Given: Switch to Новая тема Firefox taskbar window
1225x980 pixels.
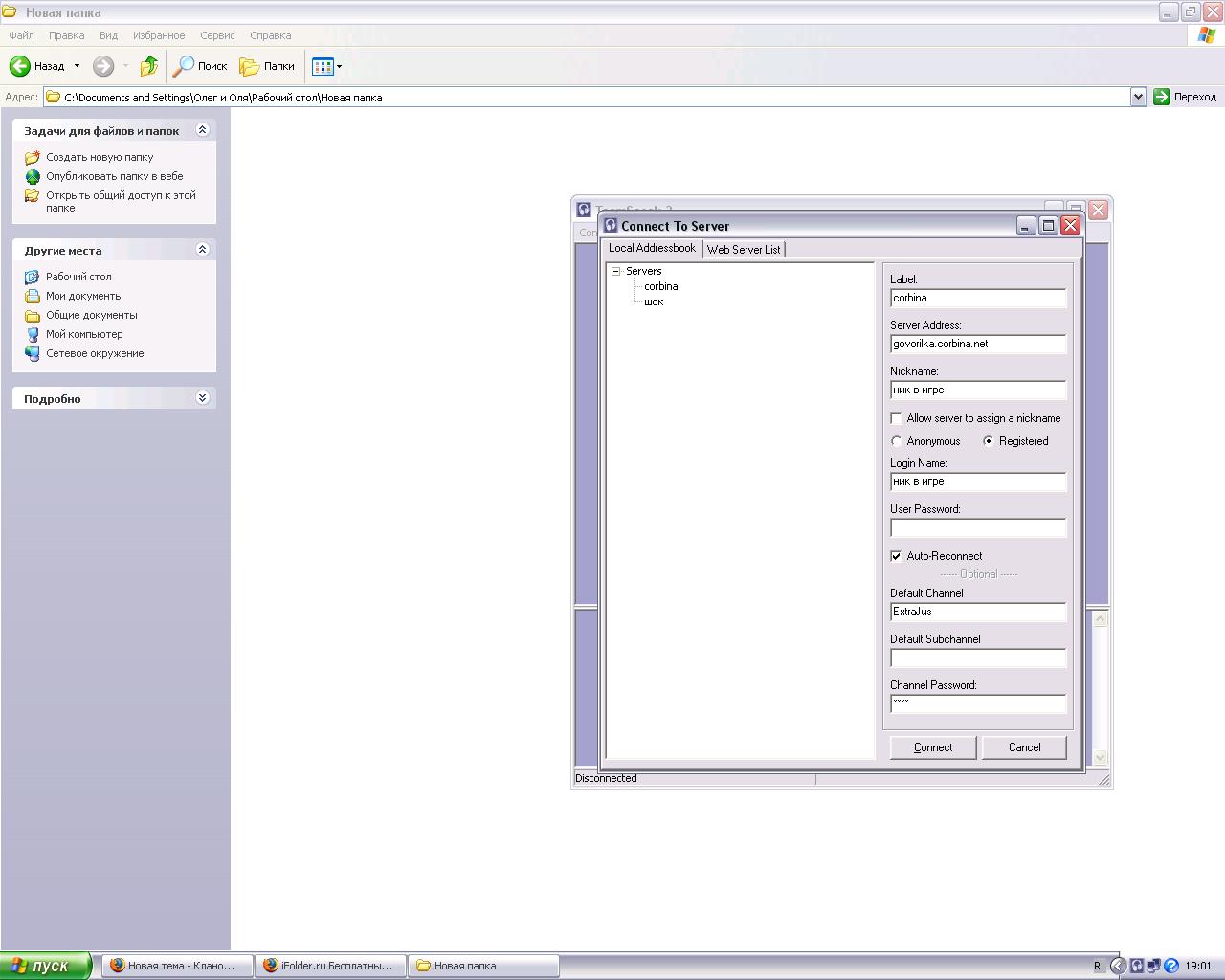Looking at the screenshot, I should pyautogui.click(x=178, y=966).
